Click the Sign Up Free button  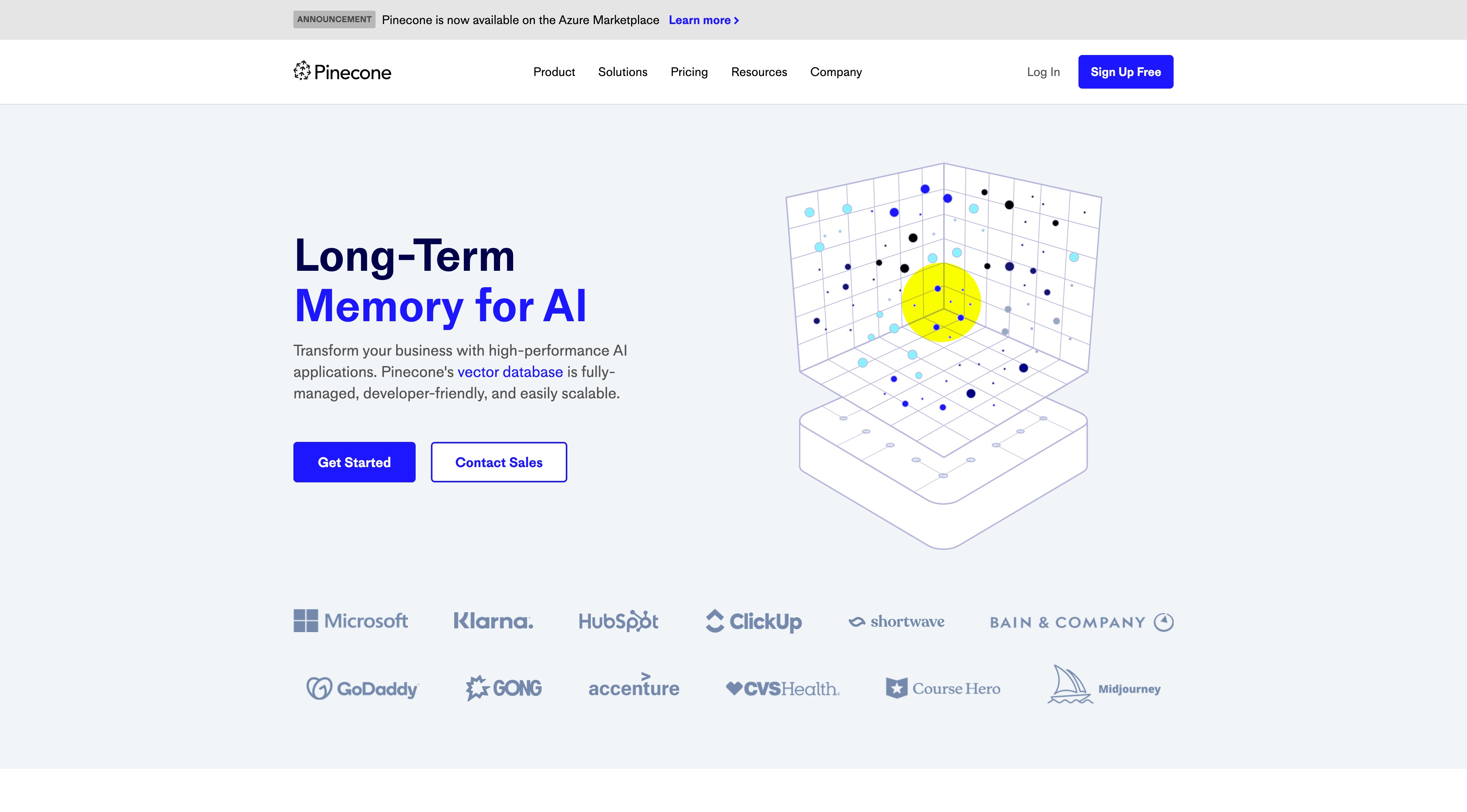click(1125, 71)
